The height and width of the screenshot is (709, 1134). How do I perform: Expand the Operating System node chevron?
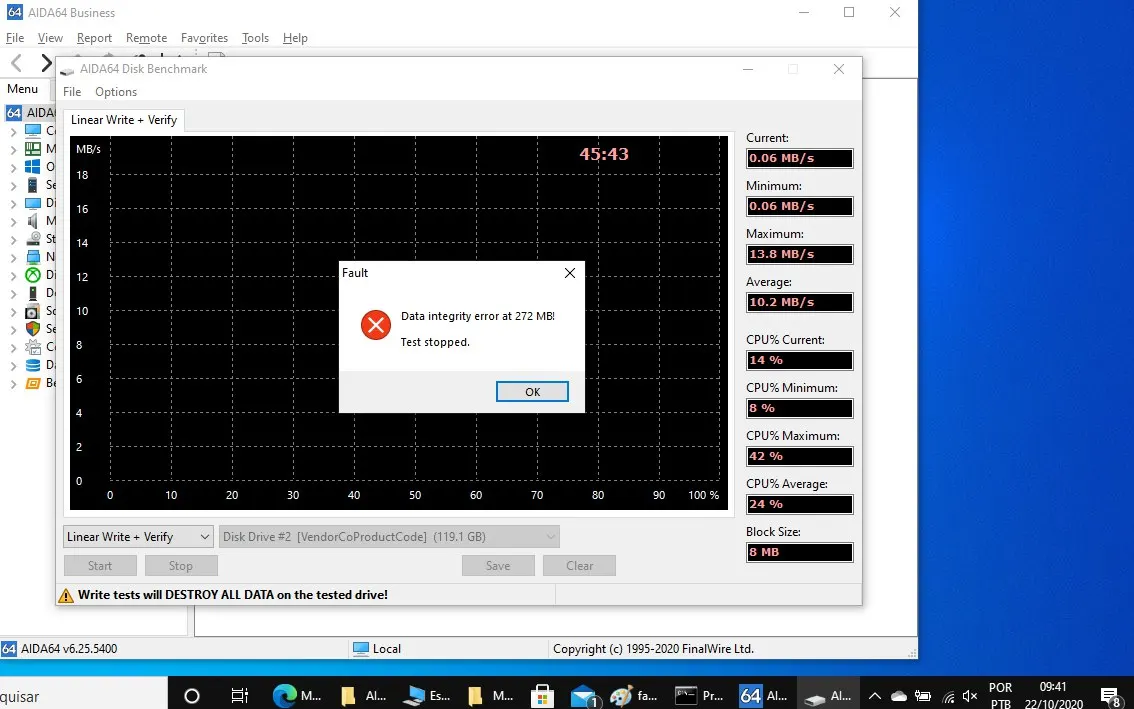pyautogui.click(x=13, y=168)
